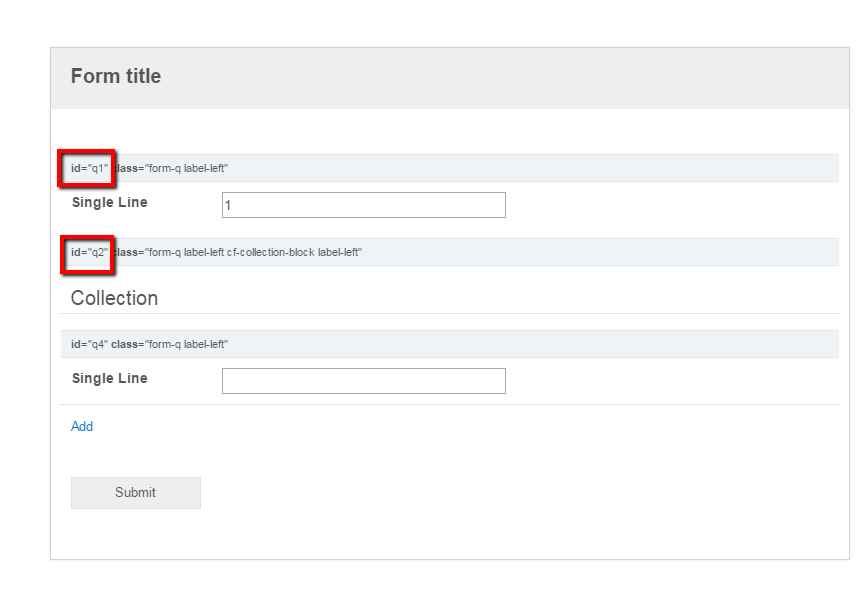Click class="form-q label-left" text in q4 row
This screenshot has height=603, width=863.
click(x=170, y=344)
